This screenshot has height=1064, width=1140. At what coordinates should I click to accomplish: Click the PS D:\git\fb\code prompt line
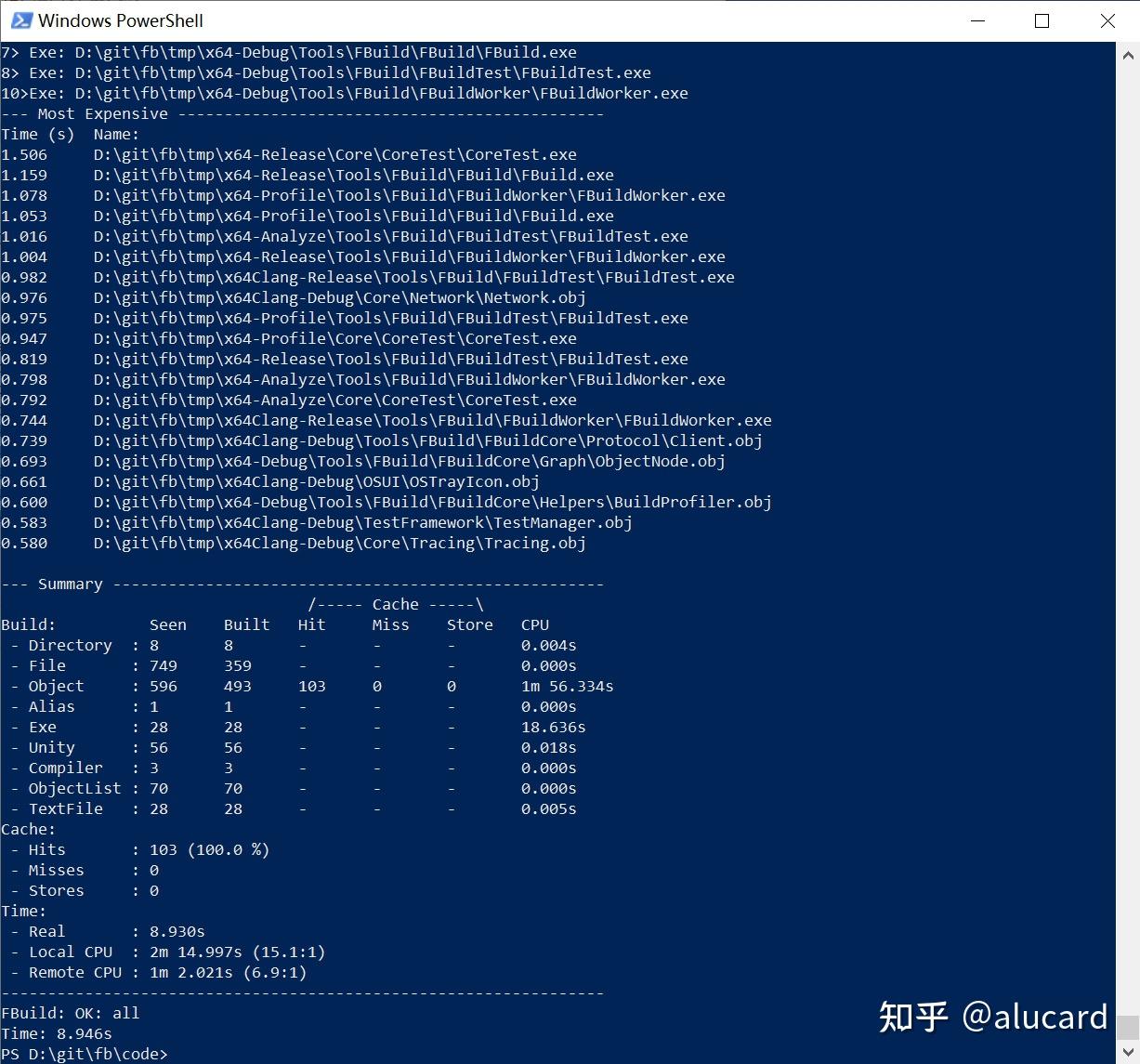click(x=84, y=1054)
